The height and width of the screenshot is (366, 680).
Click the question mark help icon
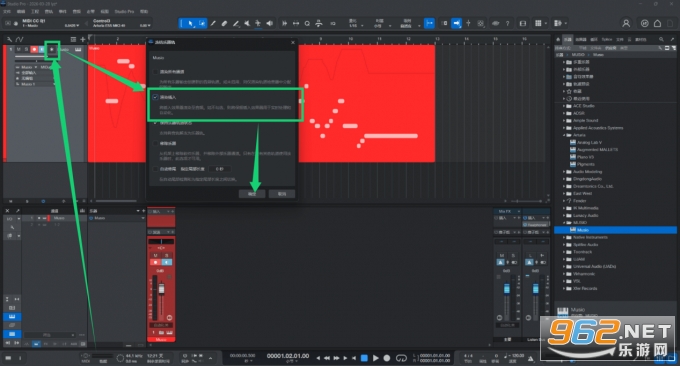[x=507, y=23]
